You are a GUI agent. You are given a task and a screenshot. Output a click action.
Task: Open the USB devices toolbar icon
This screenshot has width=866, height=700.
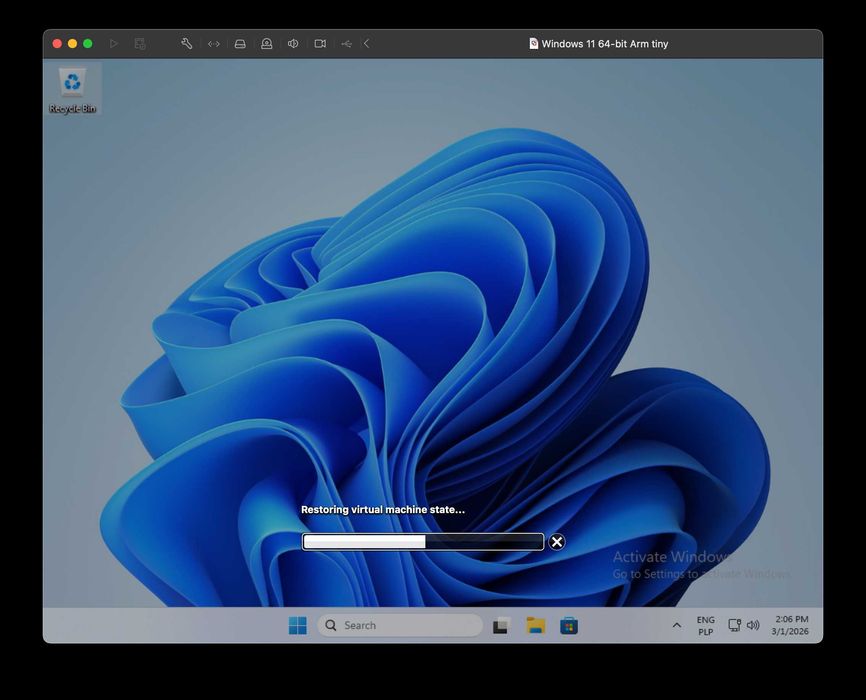point(346,44)
